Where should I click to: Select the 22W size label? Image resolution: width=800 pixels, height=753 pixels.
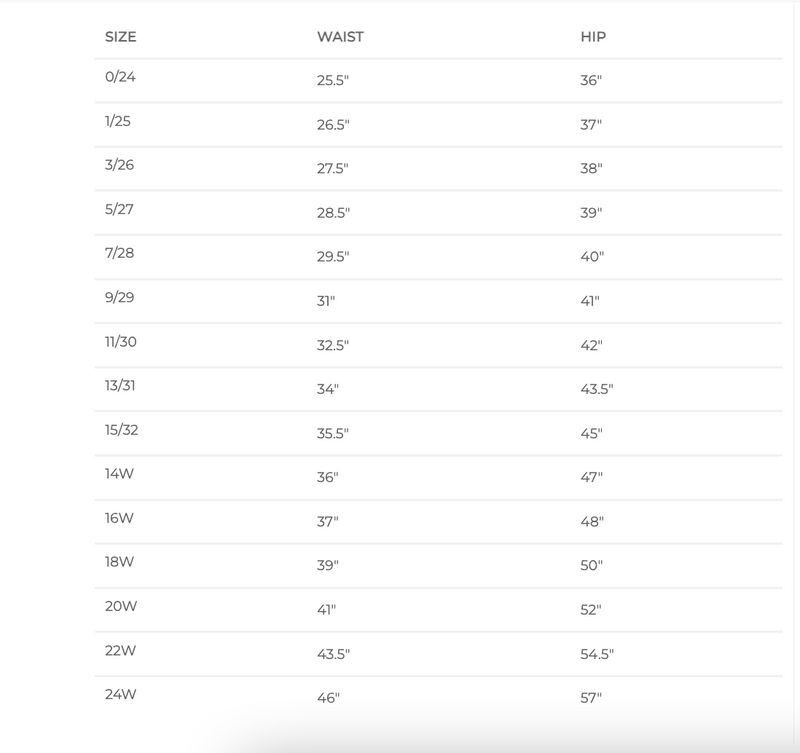pyautogui.click(x=120, y=649)
